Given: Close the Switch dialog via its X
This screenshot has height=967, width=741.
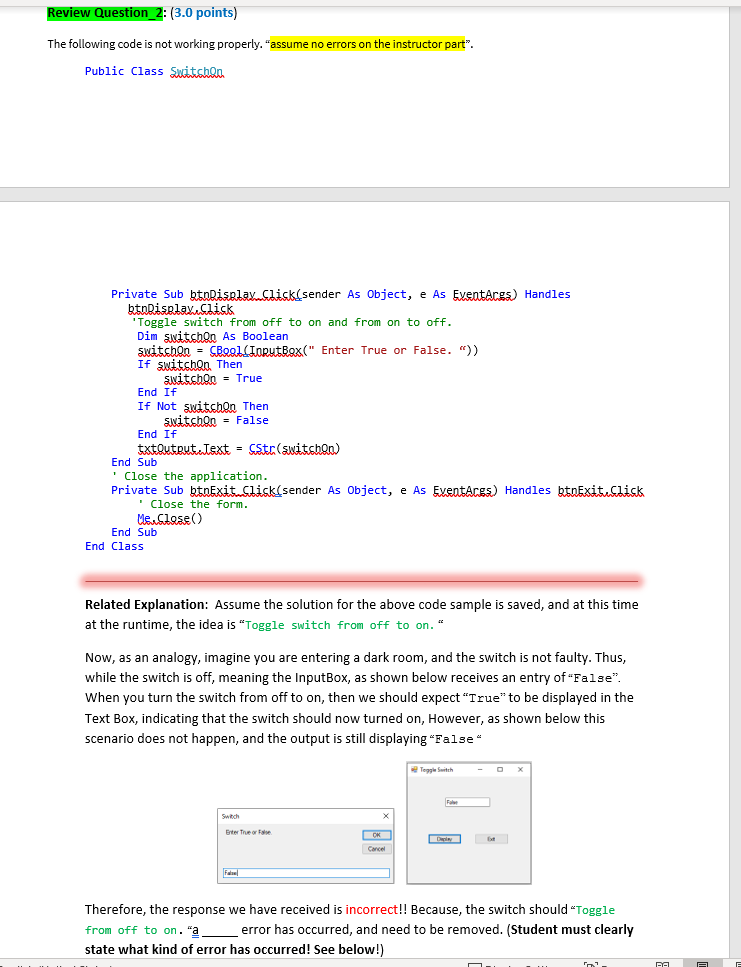Looking at the screenshot, I should 386,816.
